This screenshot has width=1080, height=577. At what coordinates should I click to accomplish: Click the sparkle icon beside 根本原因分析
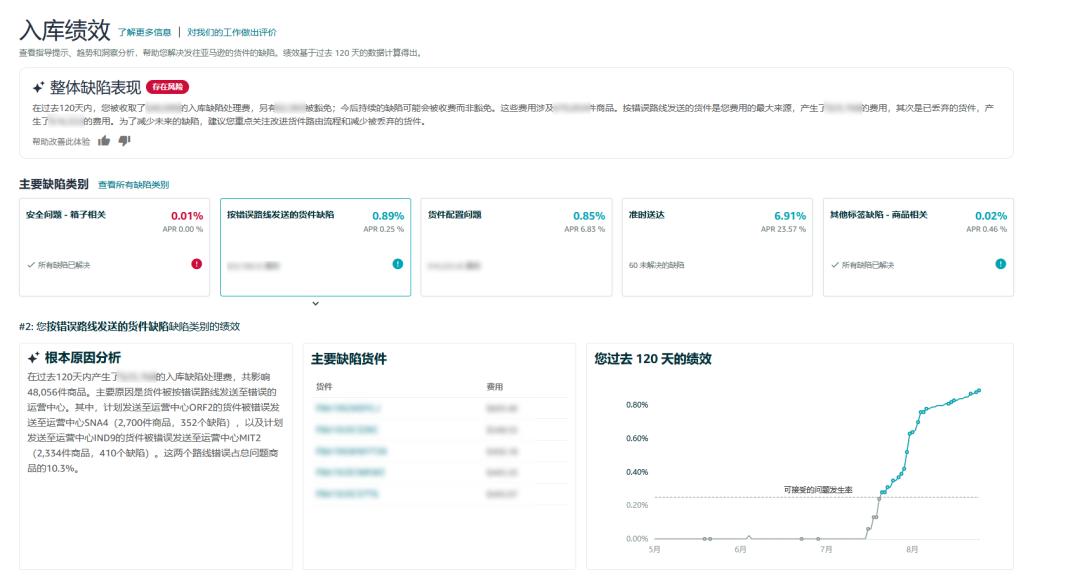pyautogui.click(x=33, y=358)
